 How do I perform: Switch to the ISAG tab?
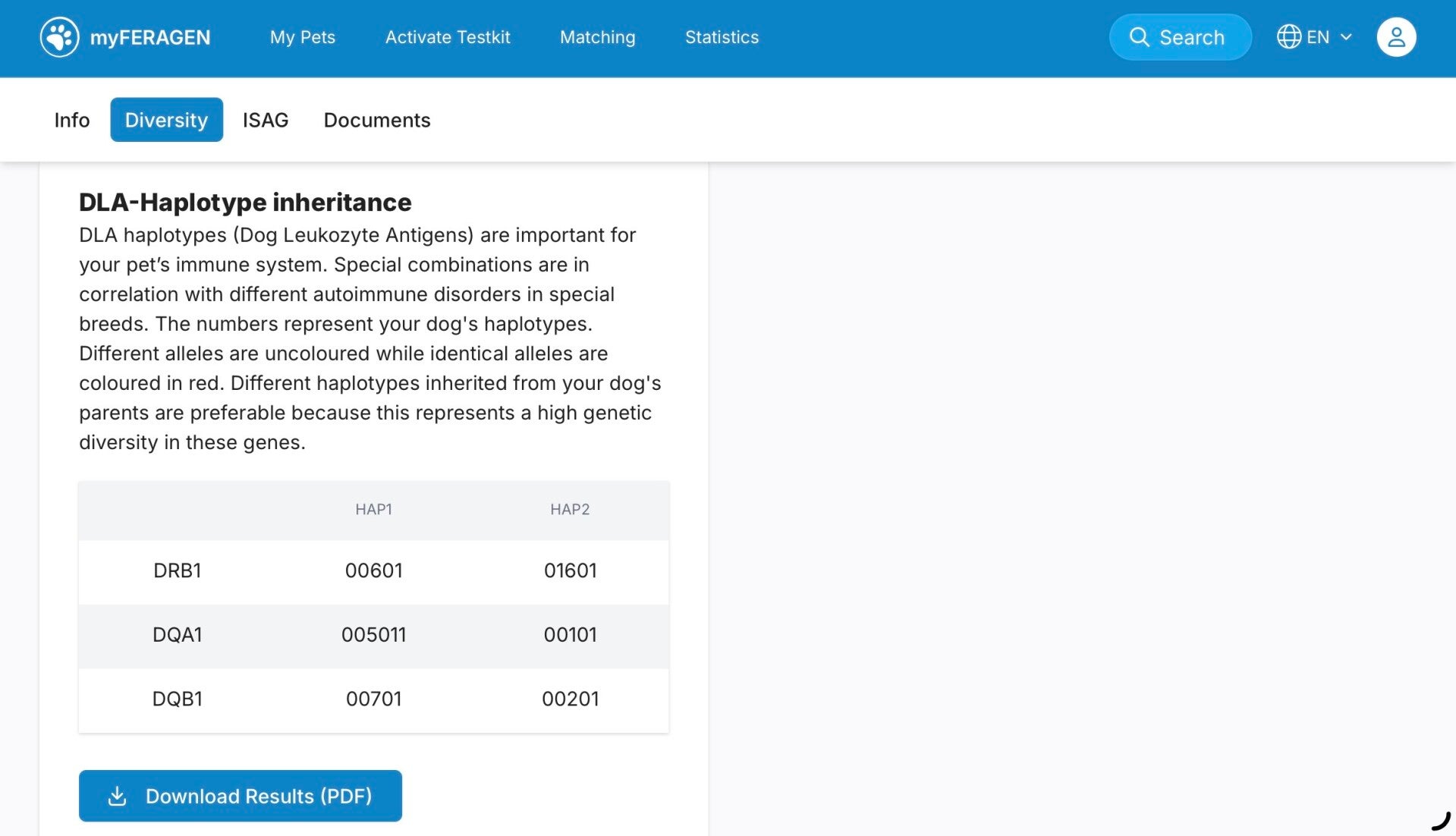266,120
